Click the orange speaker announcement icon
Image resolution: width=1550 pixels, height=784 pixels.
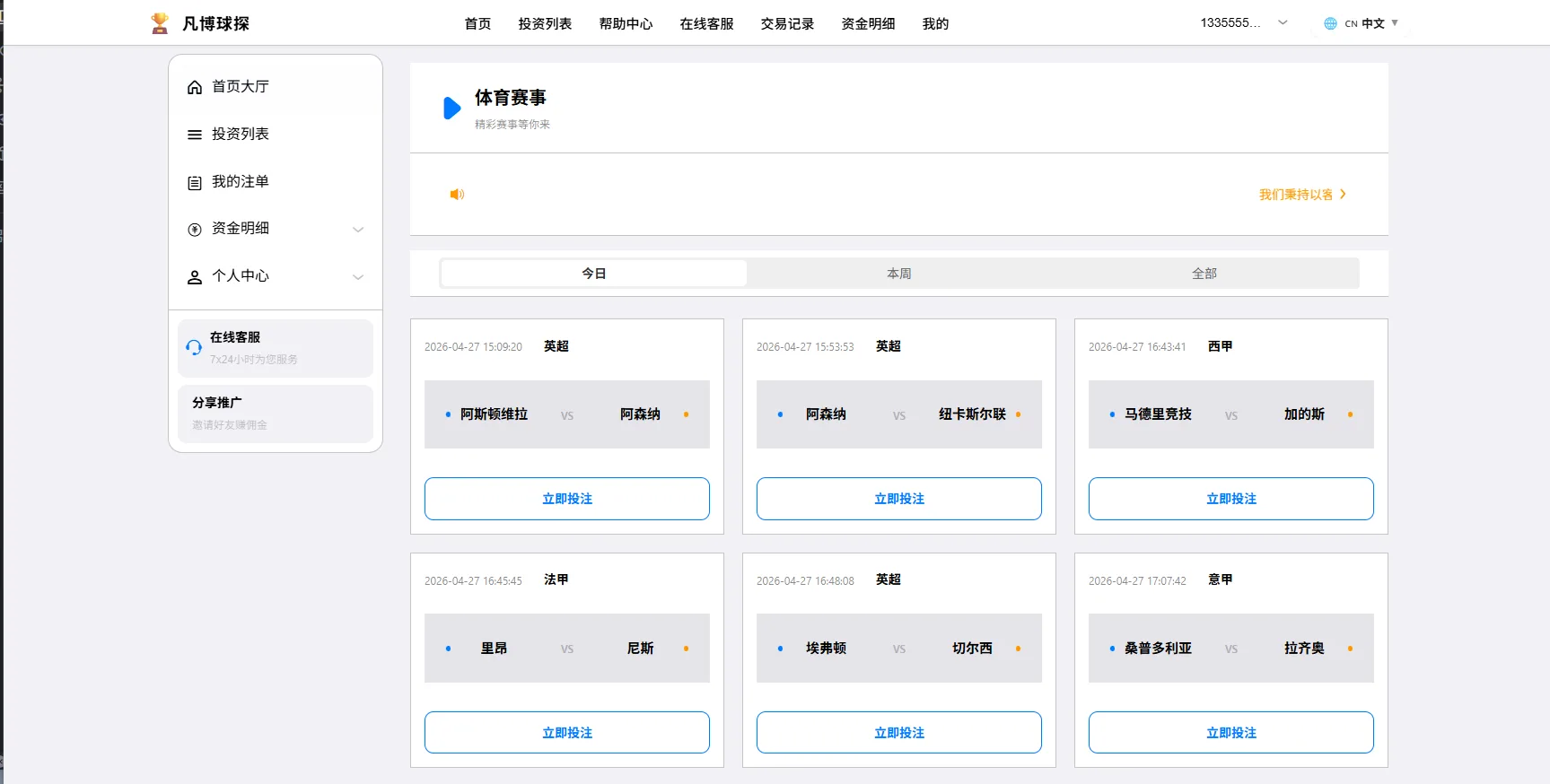click(x=457, y=194)
